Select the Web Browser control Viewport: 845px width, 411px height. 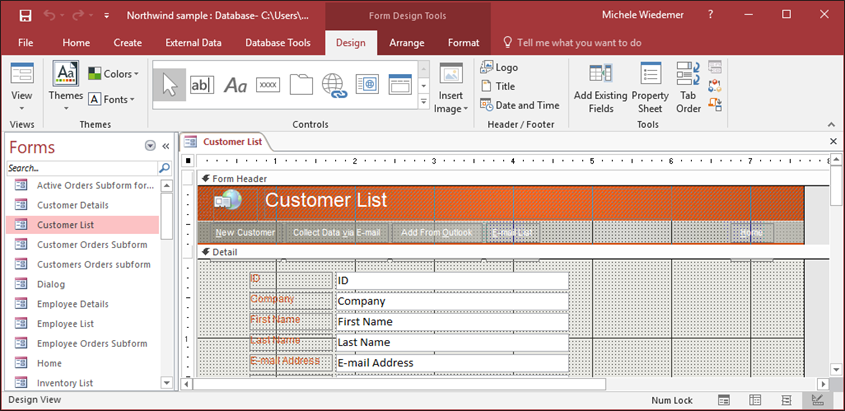(x=367, y=85)
